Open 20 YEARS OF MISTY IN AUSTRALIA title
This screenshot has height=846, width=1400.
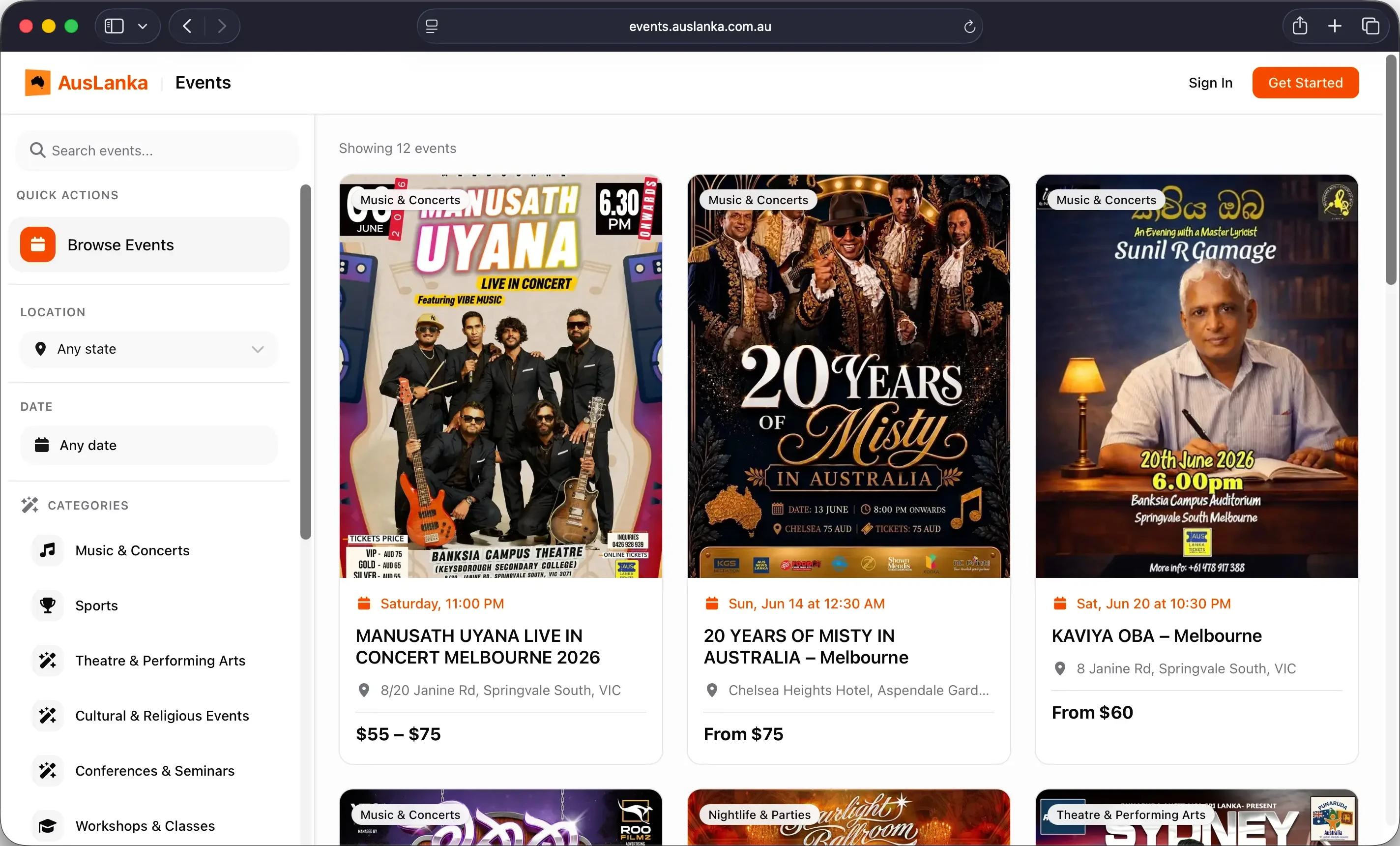pos(806,646)
